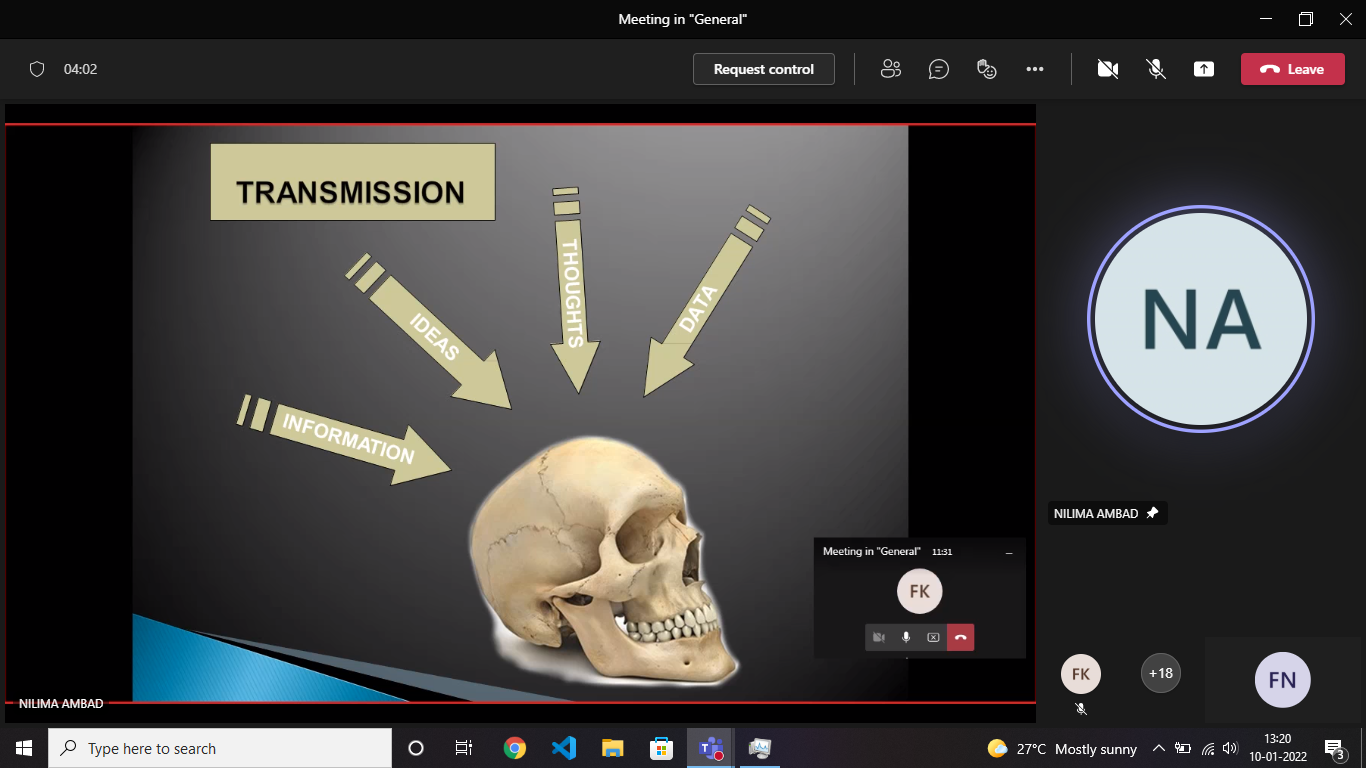Open Visual Studio Code from the taskbar
Viewport: 1366px width, 768px height.
click(563, 748)
